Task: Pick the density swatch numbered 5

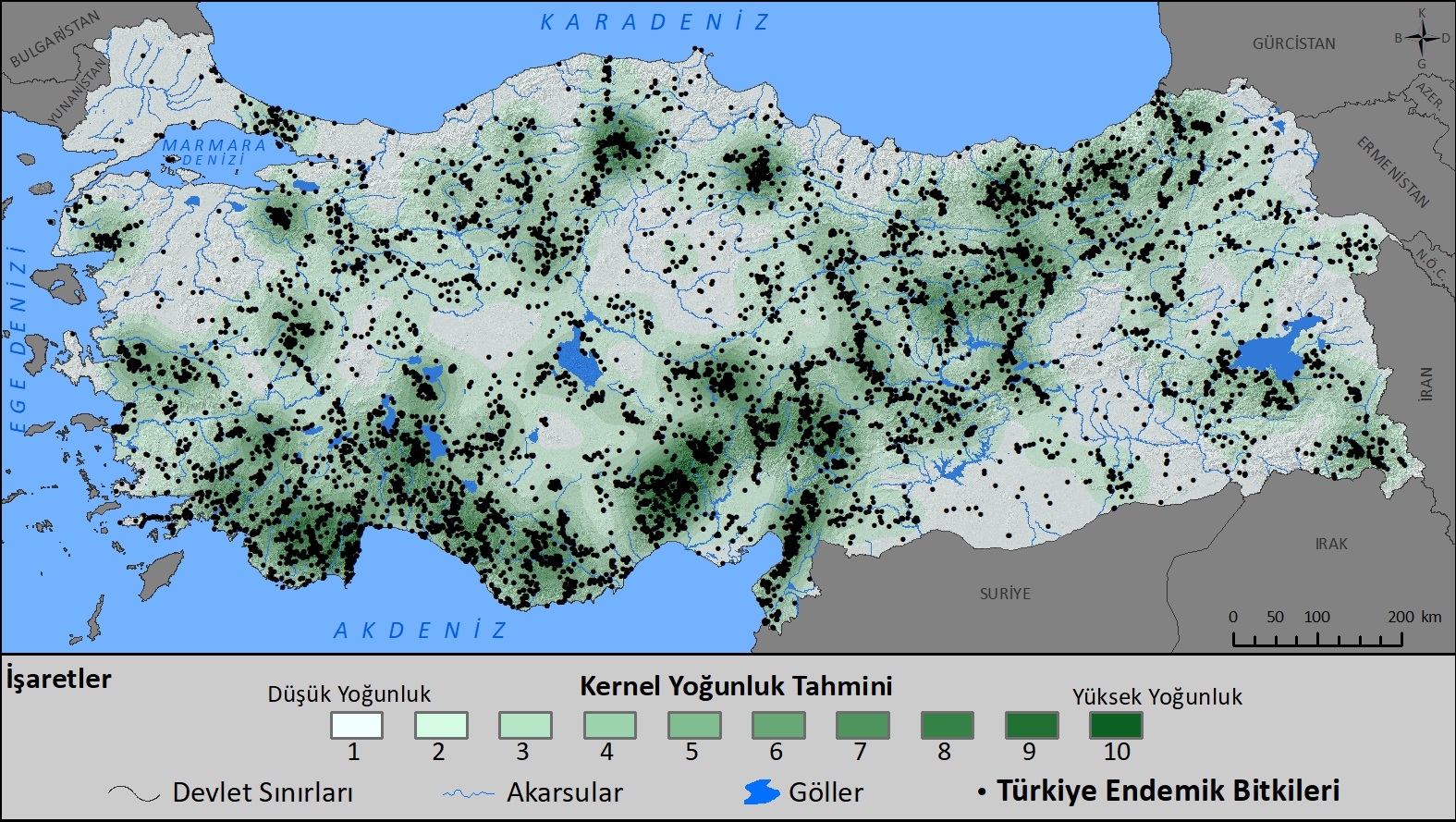Action: [693, 725]
